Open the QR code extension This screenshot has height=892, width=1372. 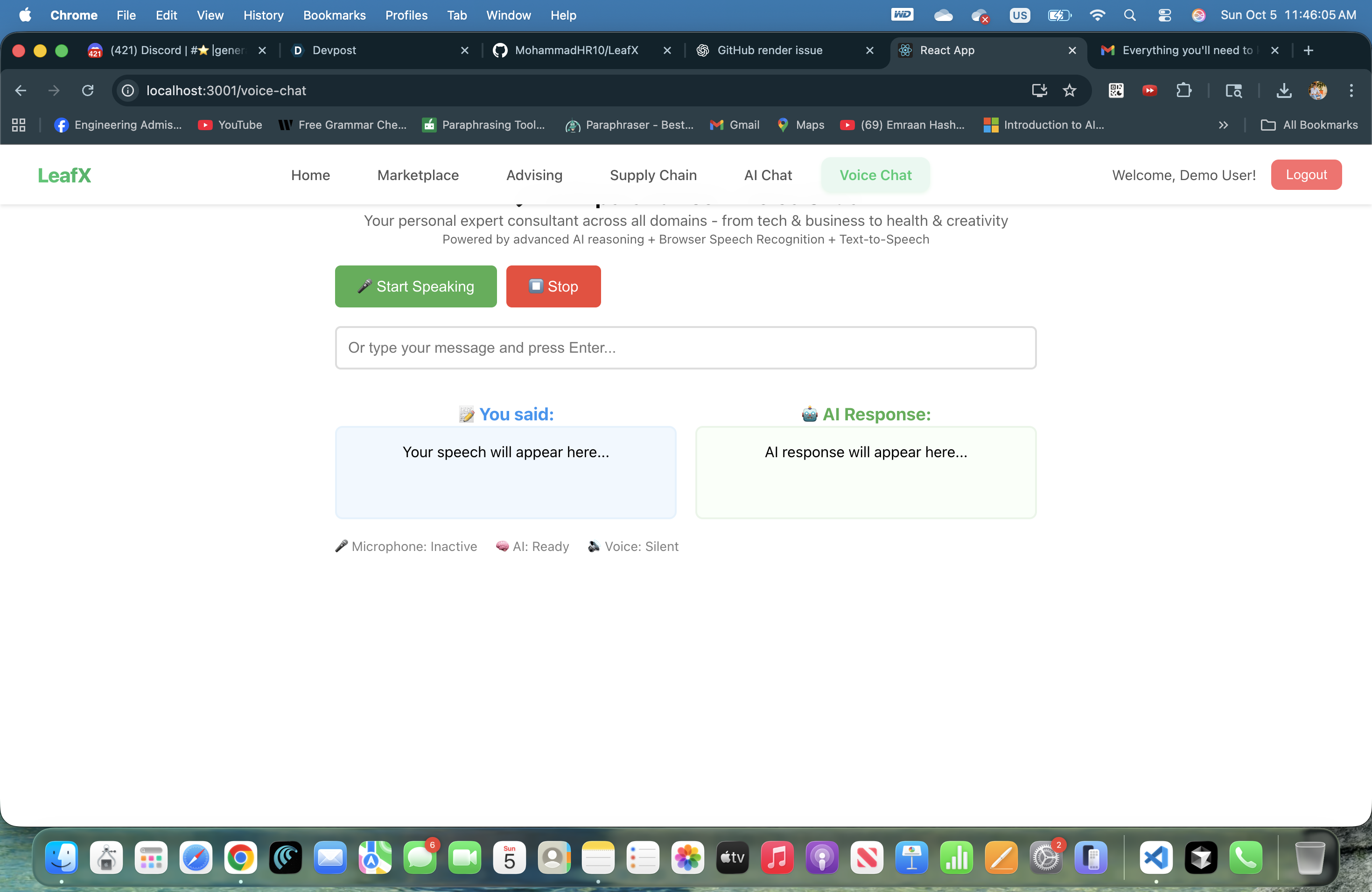1116,91
